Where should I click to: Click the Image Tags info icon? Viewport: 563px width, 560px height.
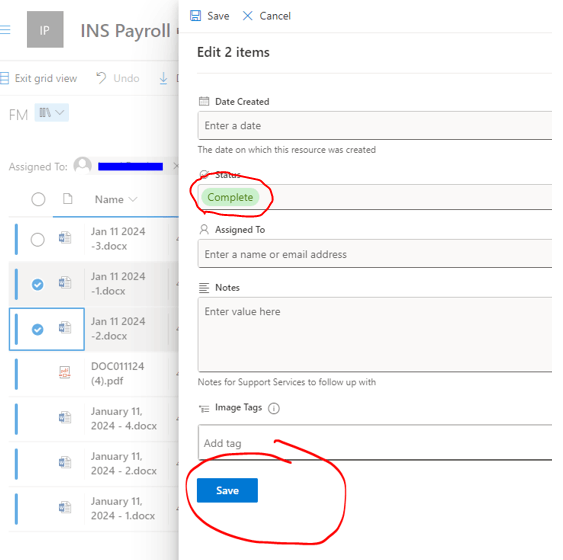[x=274, y=408]
